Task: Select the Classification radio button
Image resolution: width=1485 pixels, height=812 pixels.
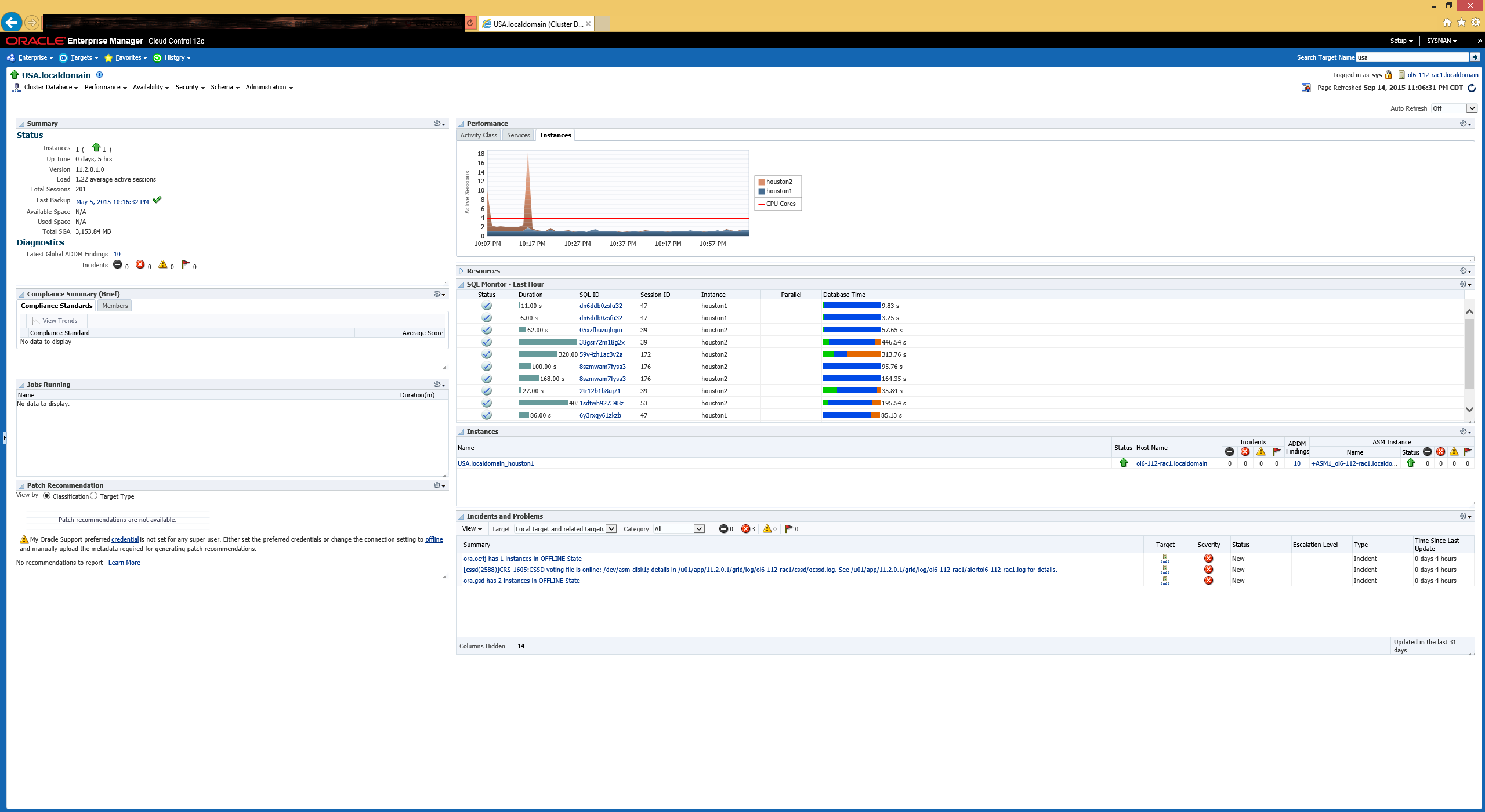Action: coord(46,496)
